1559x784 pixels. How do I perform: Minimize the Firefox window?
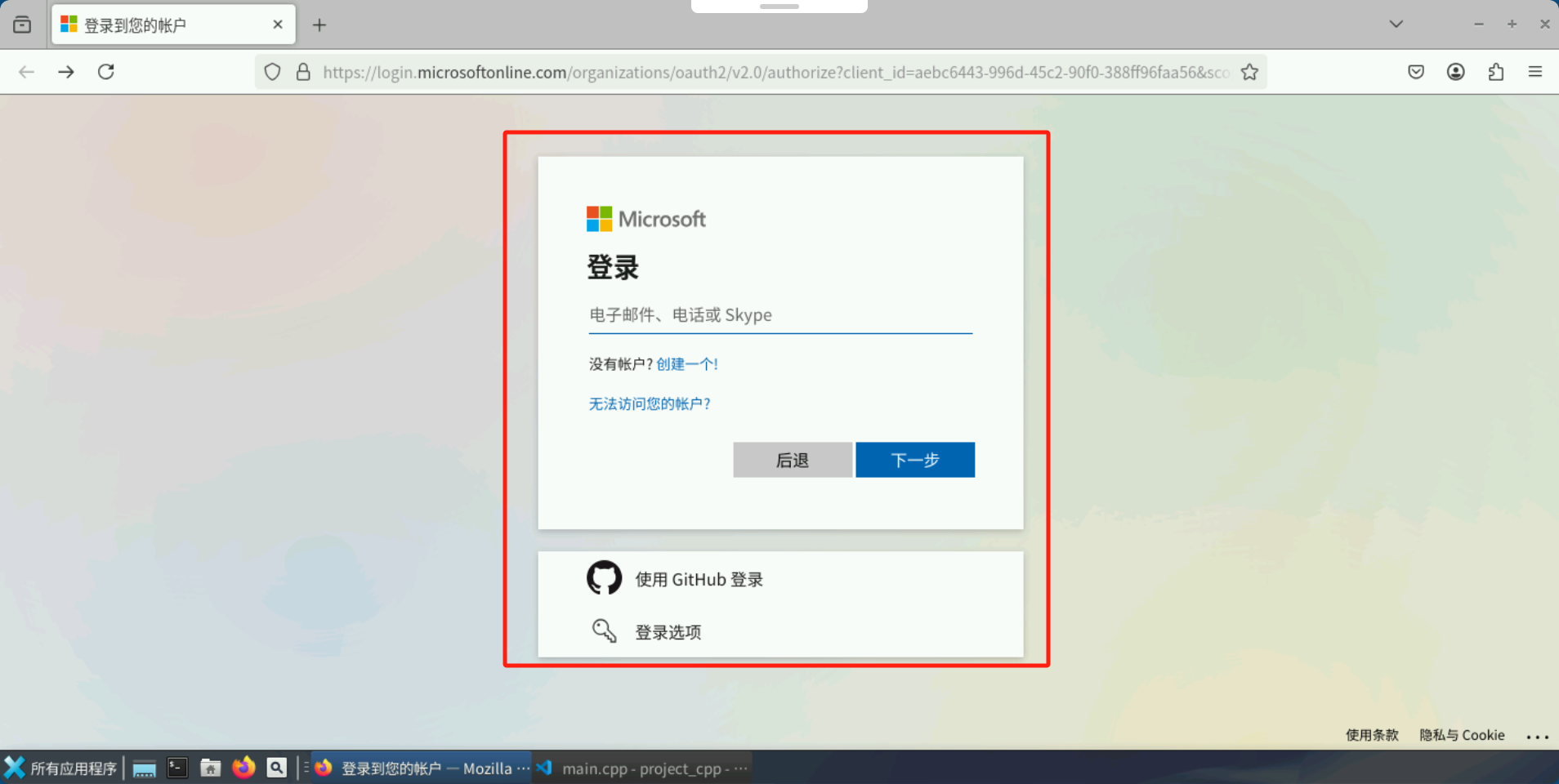(x=1479, y=24)
